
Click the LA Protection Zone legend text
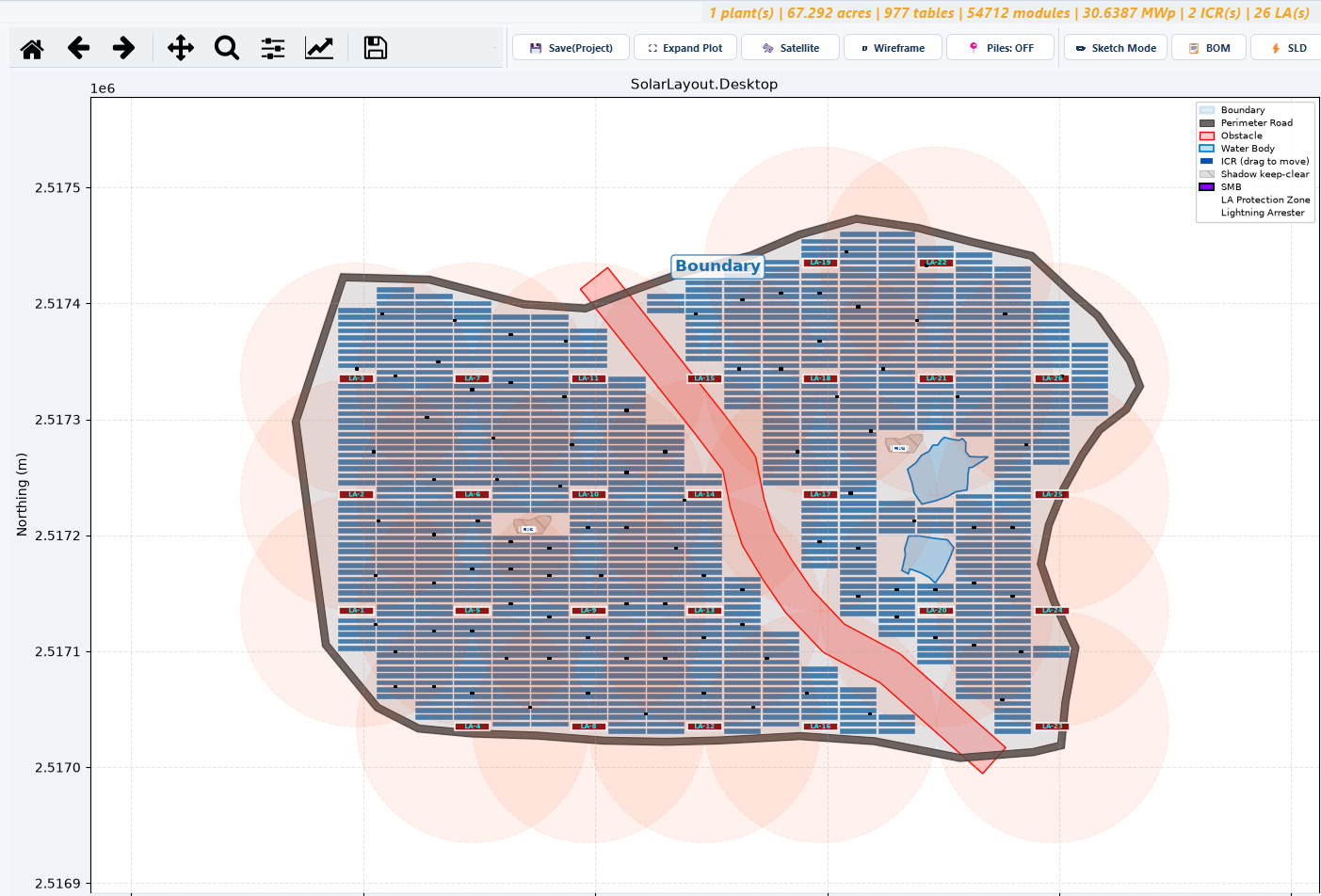(1265, 200)
